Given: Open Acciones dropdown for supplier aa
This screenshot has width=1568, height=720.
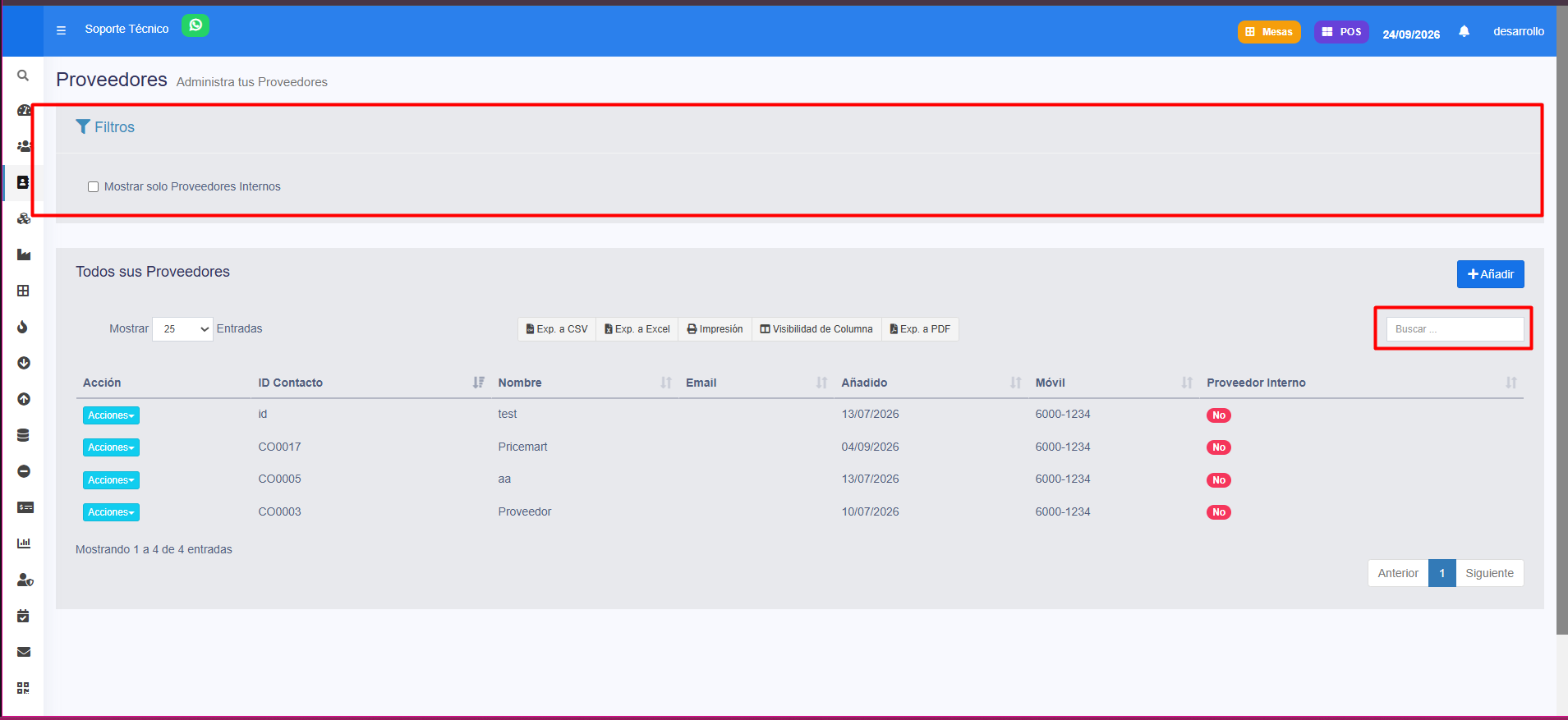Looking at the screenshot, I should (x=111, y=480).
